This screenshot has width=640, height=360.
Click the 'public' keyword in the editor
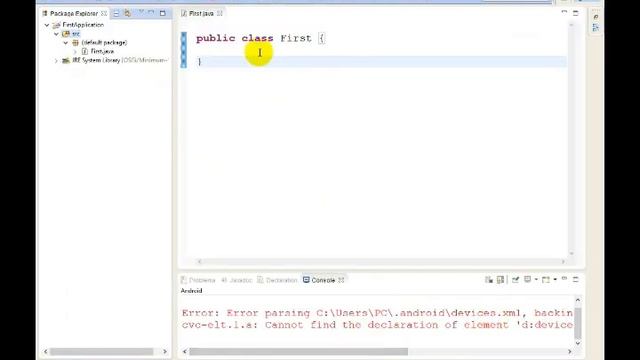pos(216,38)
